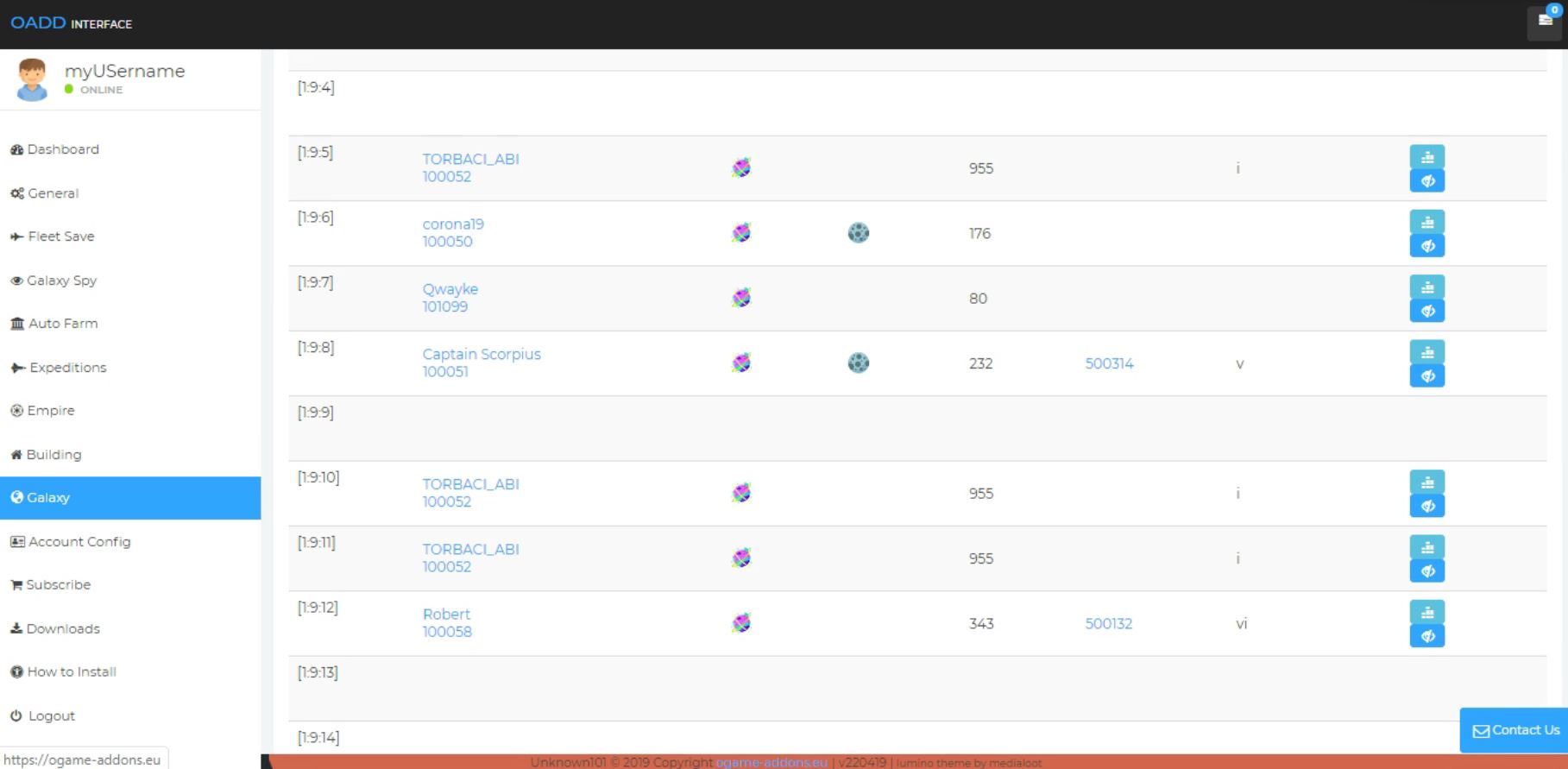Open the Expeditions page

point(67,368)
